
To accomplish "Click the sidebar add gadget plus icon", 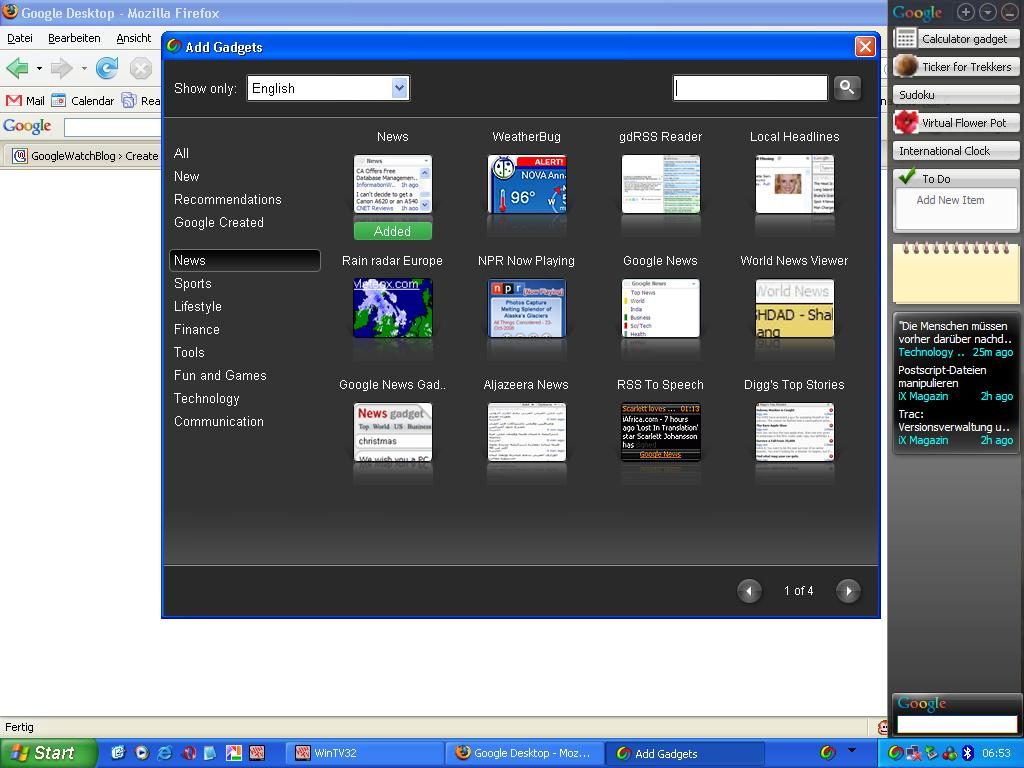I will (965, 12).
